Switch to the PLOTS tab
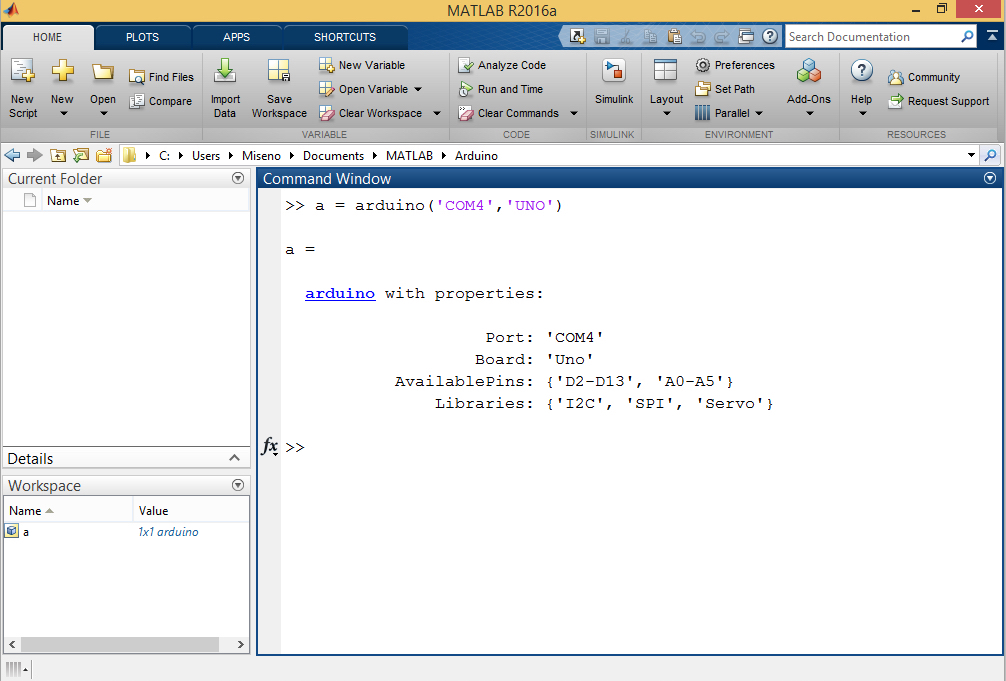 (x=142, y=37)
